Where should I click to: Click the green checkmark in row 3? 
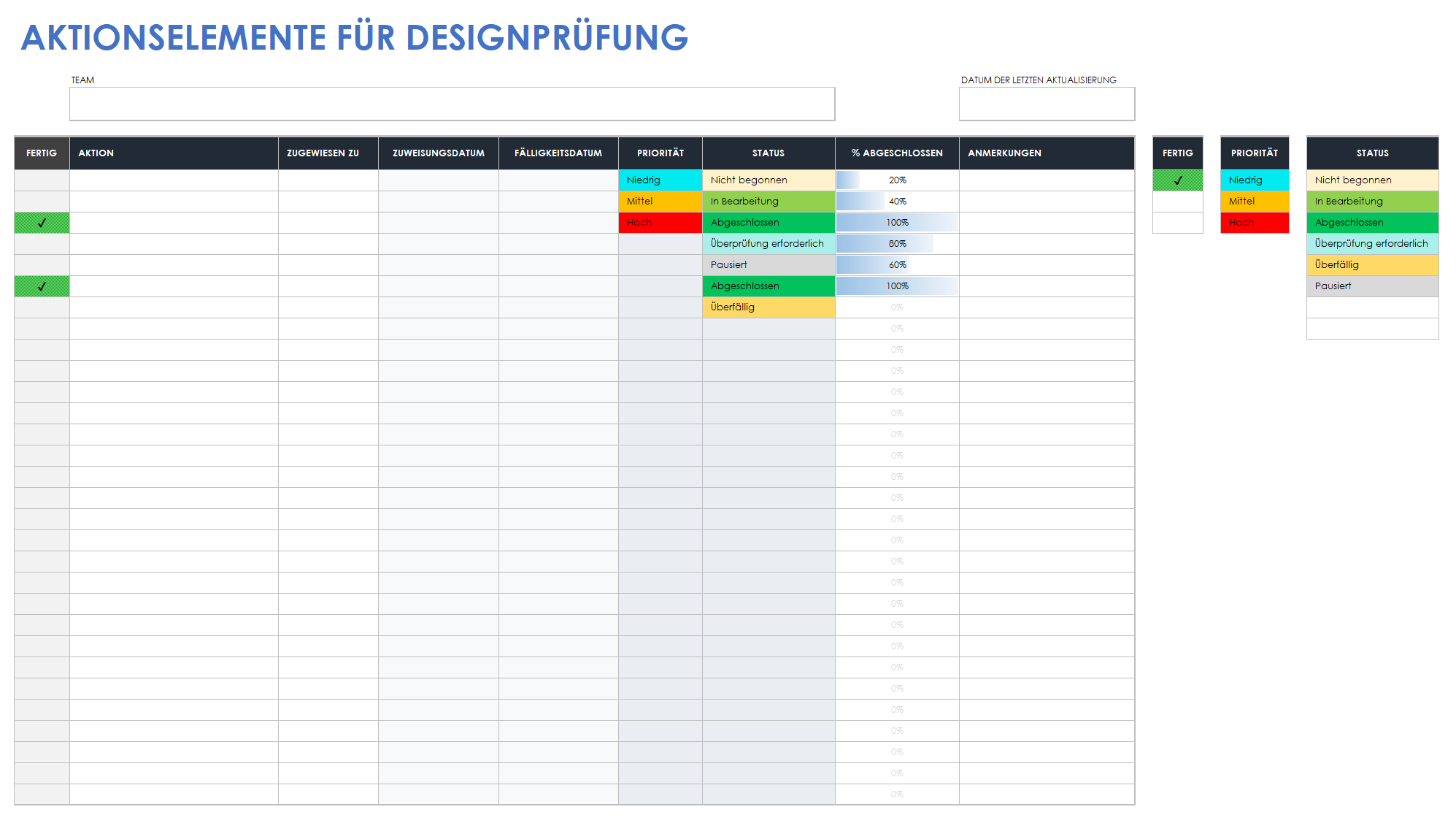pos(42,223)
